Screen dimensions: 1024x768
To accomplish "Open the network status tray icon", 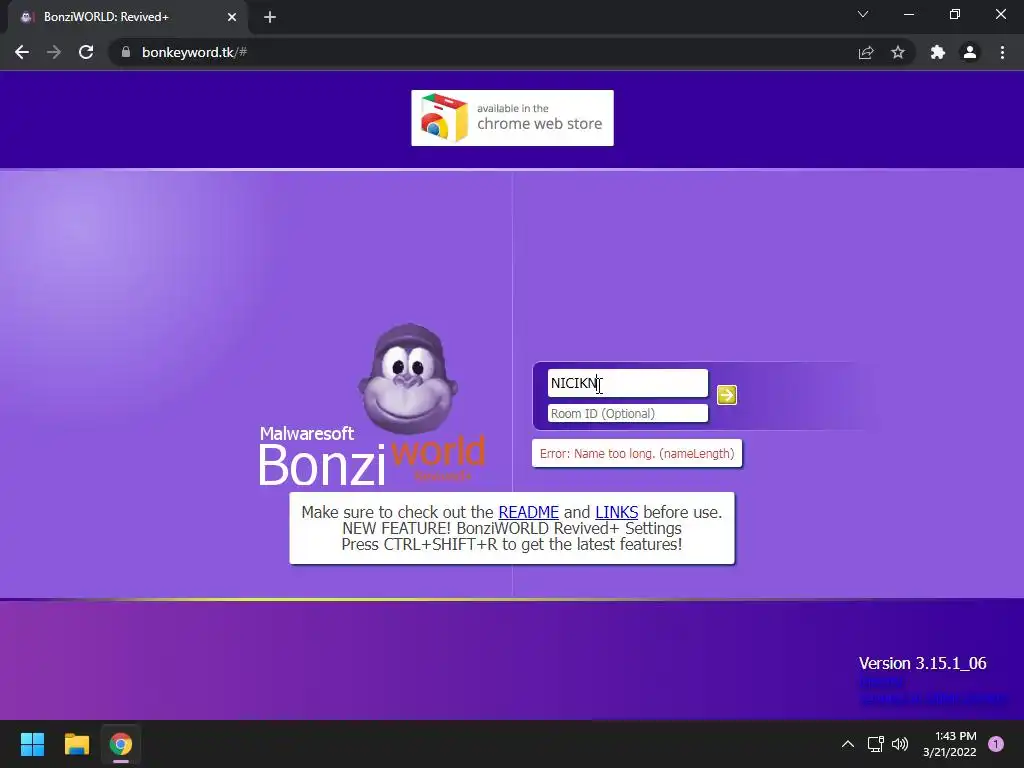I will coord(875,744).
